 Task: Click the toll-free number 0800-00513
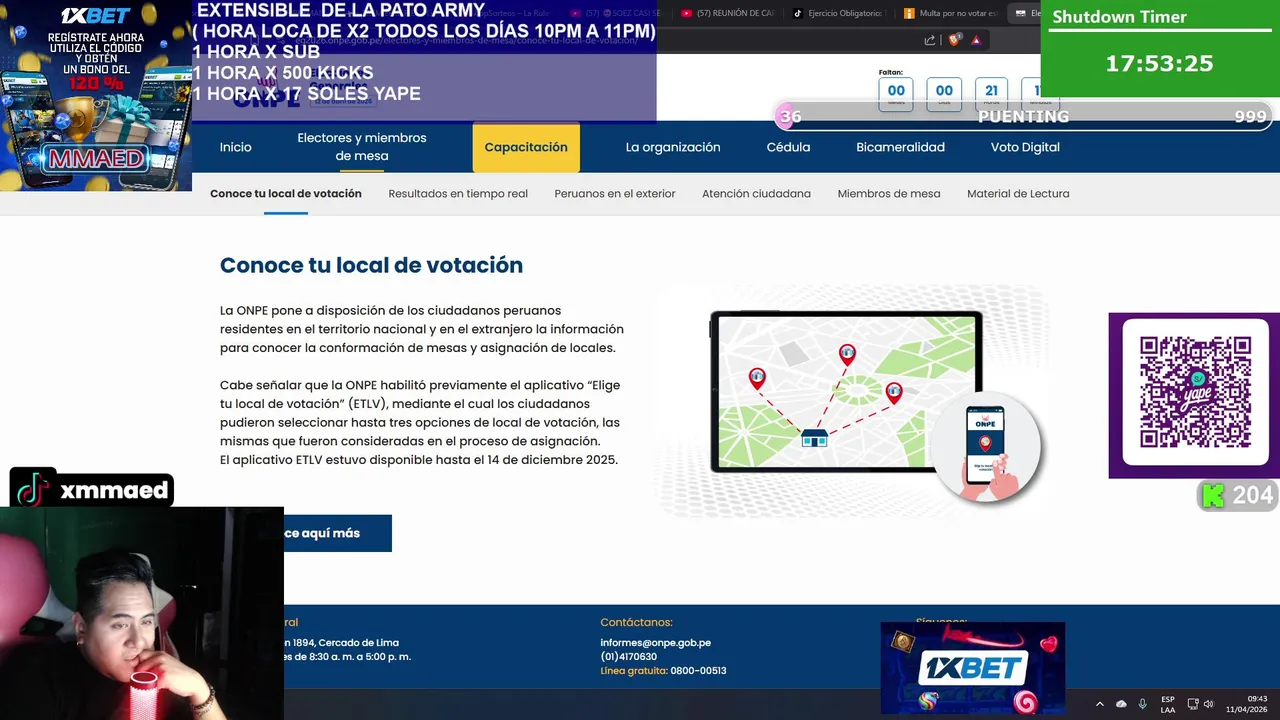(698, 671)
